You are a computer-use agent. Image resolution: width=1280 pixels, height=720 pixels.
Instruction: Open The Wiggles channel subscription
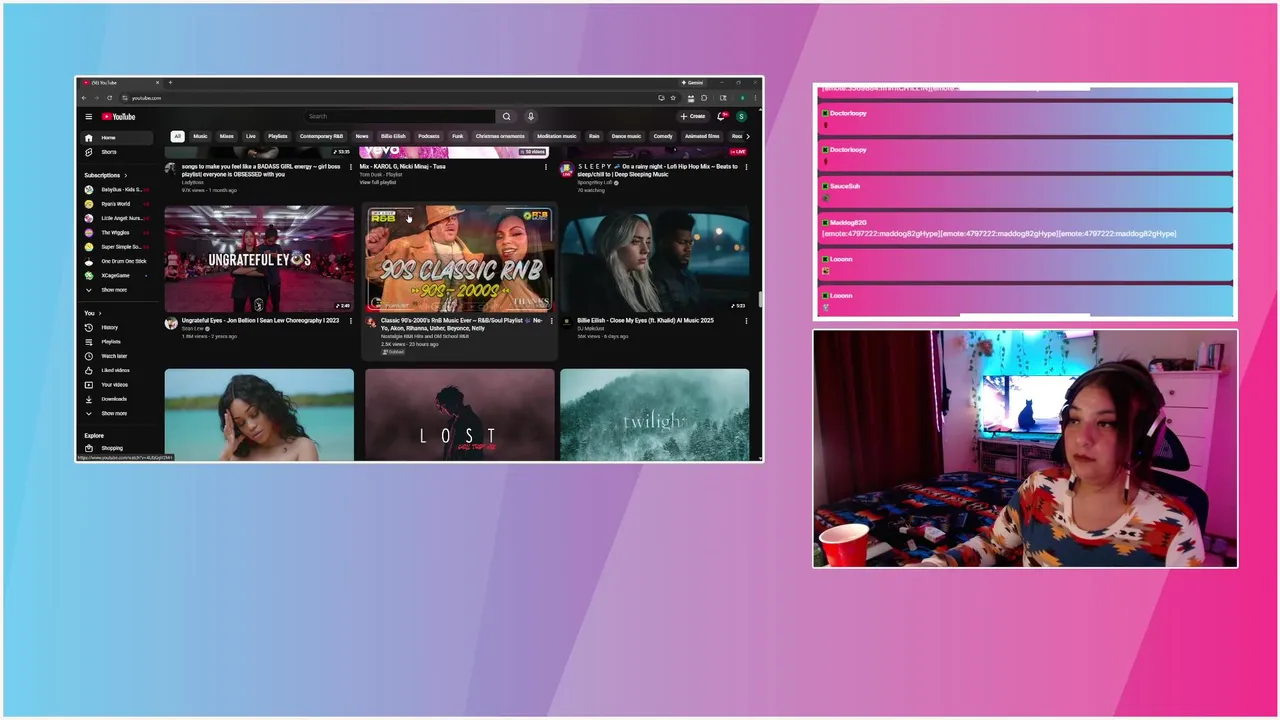coord(118,233)
